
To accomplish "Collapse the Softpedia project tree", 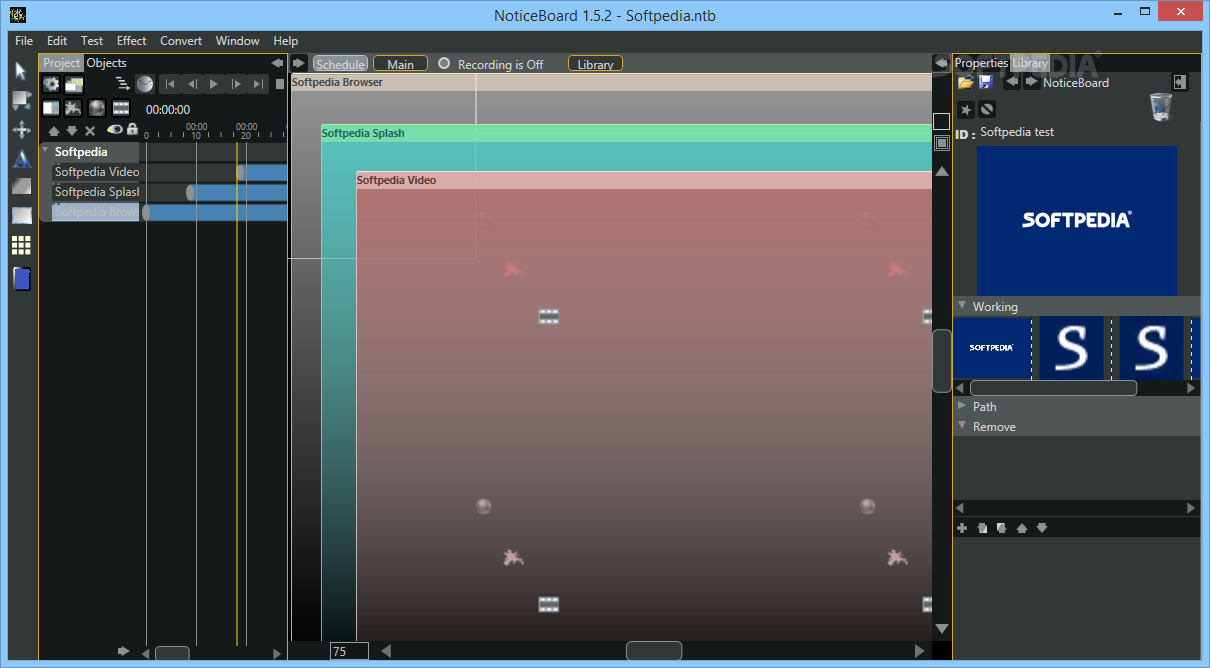I will [45, 151].
